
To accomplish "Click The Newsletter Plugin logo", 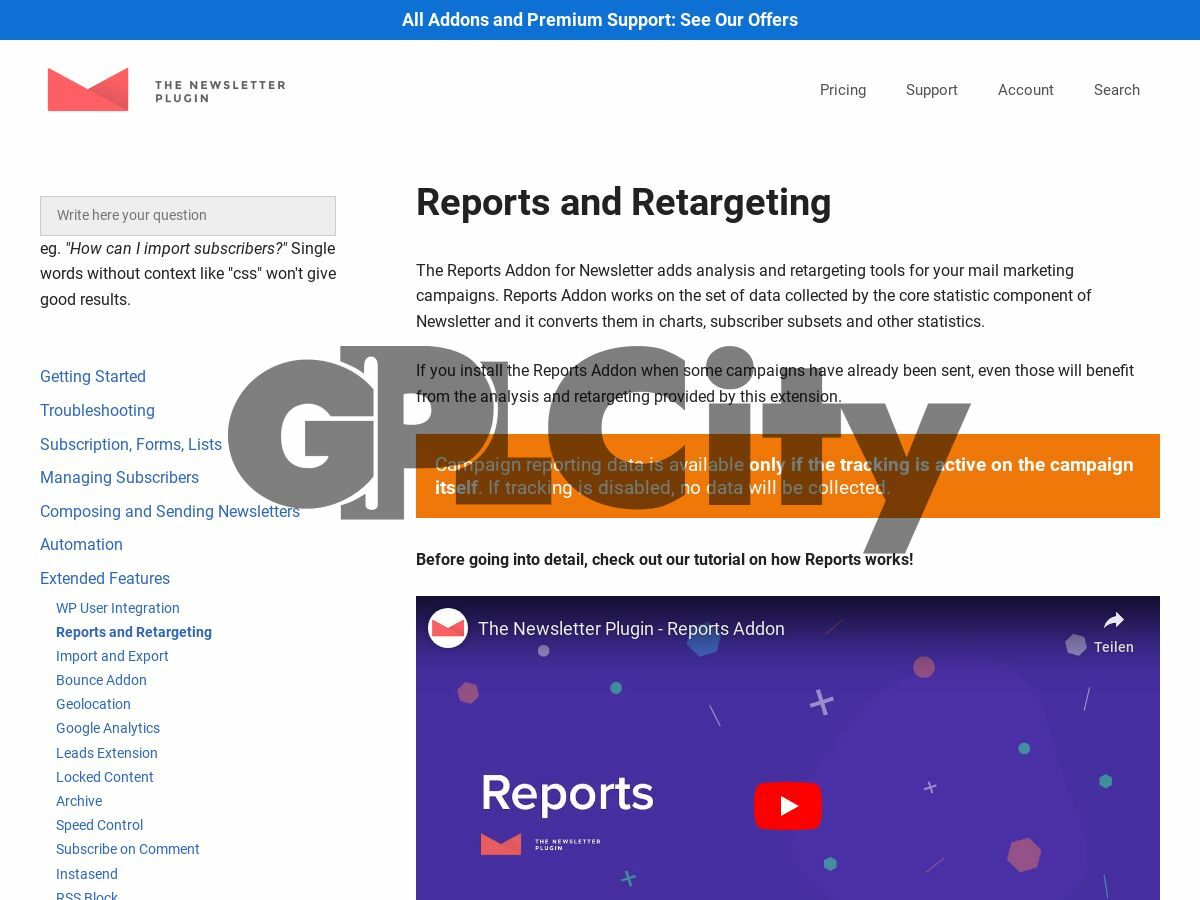I will click(x=166, y=90).
